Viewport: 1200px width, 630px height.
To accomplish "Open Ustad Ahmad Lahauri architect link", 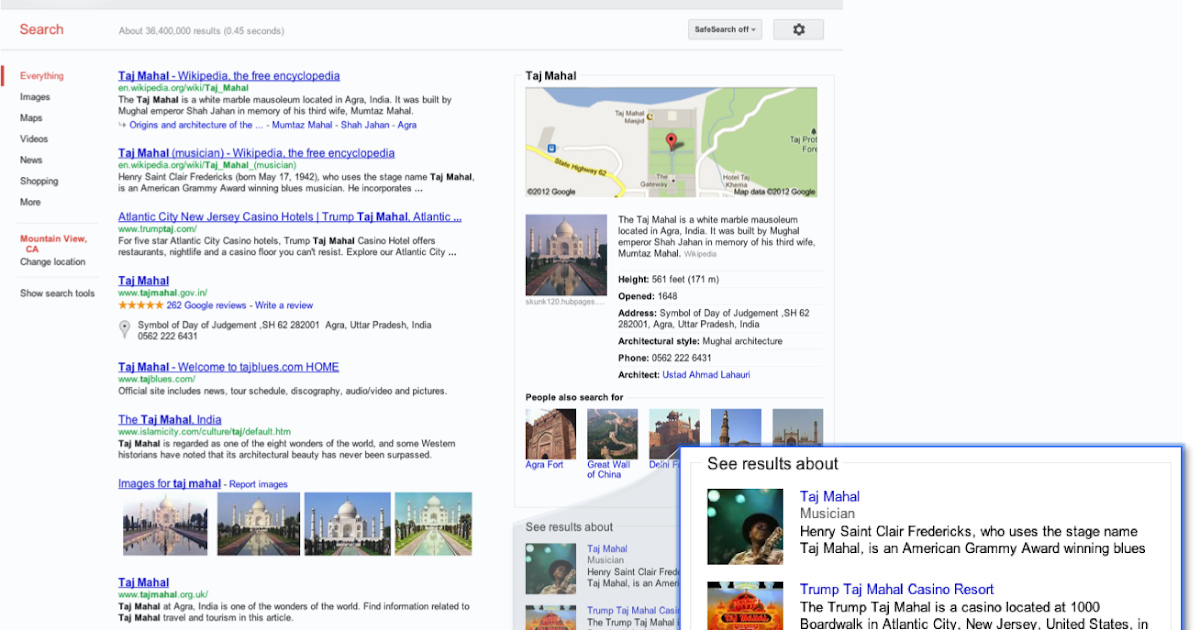I will coord(706,375).
